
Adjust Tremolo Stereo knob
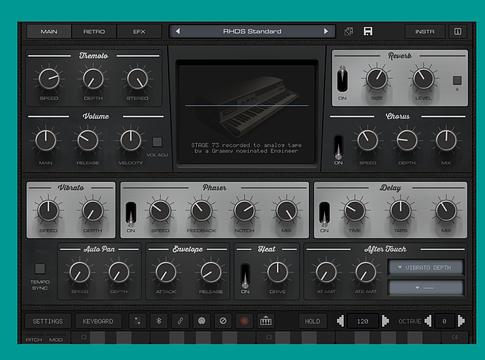[x=137, y=79]
